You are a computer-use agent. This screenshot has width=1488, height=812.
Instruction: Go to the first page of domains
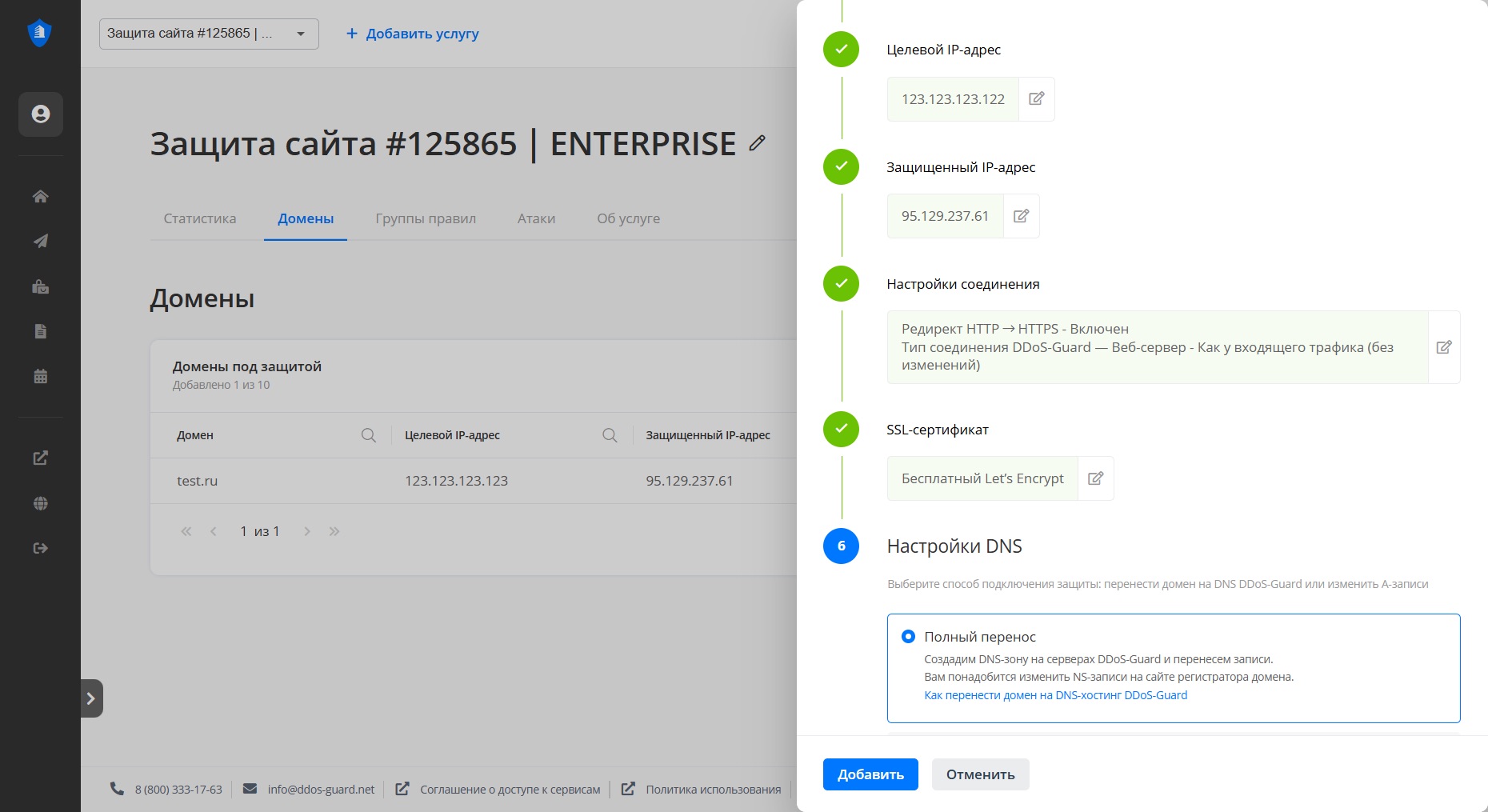pyautogui.click(x=186, y=531)
